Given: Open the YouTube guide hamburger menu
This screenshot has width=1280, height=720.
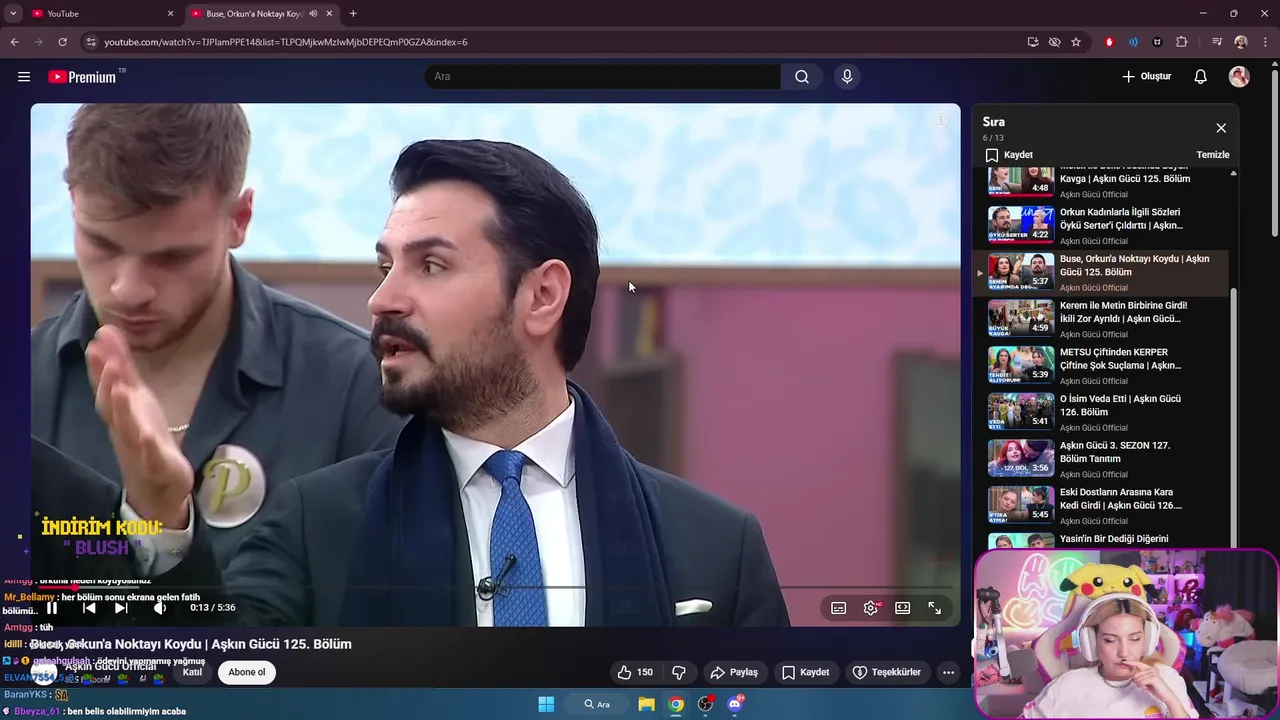Looking at the screenshot, I should click(24, 77).
